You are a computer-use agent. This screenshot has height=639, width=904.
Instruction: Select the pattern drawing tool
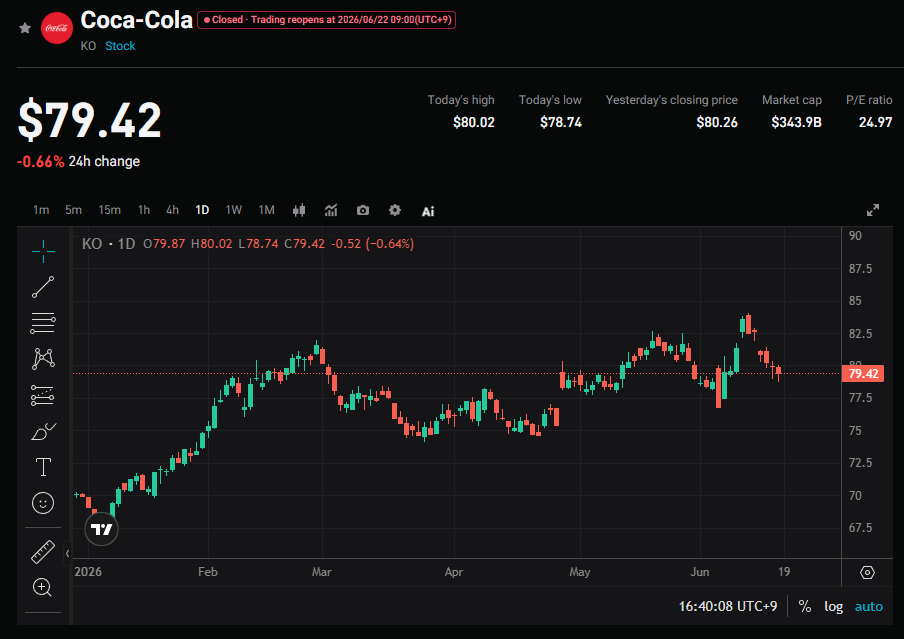(43, 359)
